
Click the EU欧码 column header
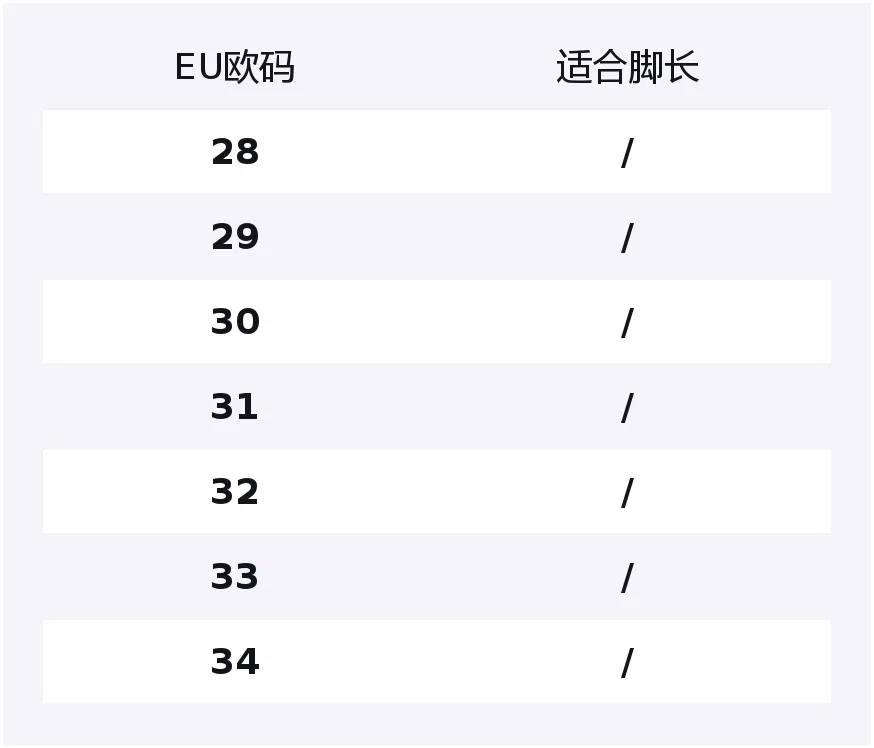tap(235, 67)
